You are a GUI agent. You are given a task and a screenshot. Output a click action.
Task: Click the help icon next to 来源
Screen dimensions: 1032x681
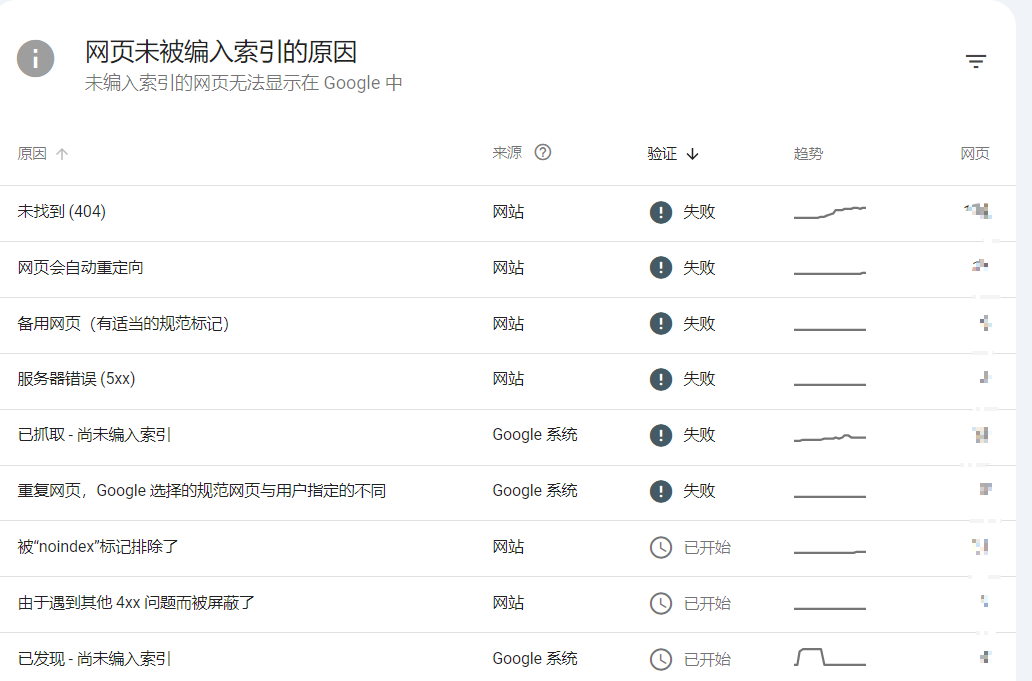click(x=543, y=152)
